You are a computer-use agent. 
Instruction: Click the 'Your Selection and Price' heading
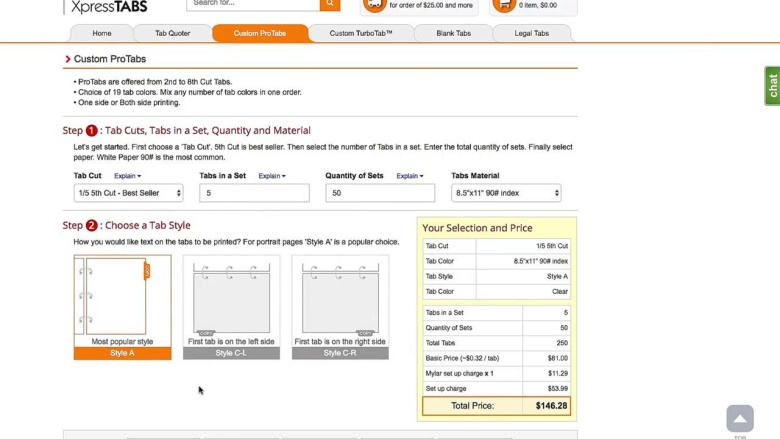click(477, 228)
